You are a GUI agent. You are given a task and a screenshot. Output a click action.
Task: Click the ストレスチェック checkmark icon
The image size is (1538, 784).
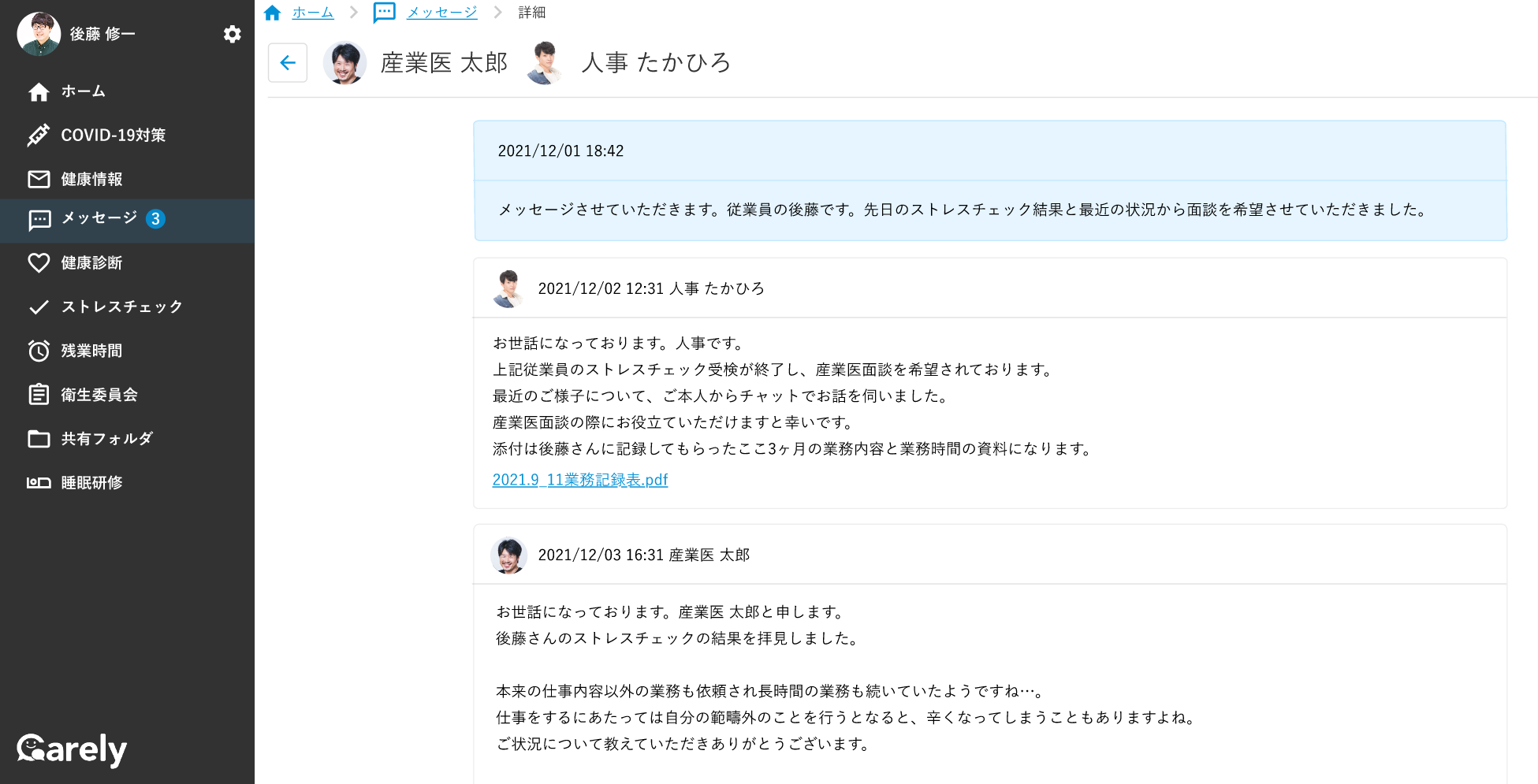pos(39,307)
